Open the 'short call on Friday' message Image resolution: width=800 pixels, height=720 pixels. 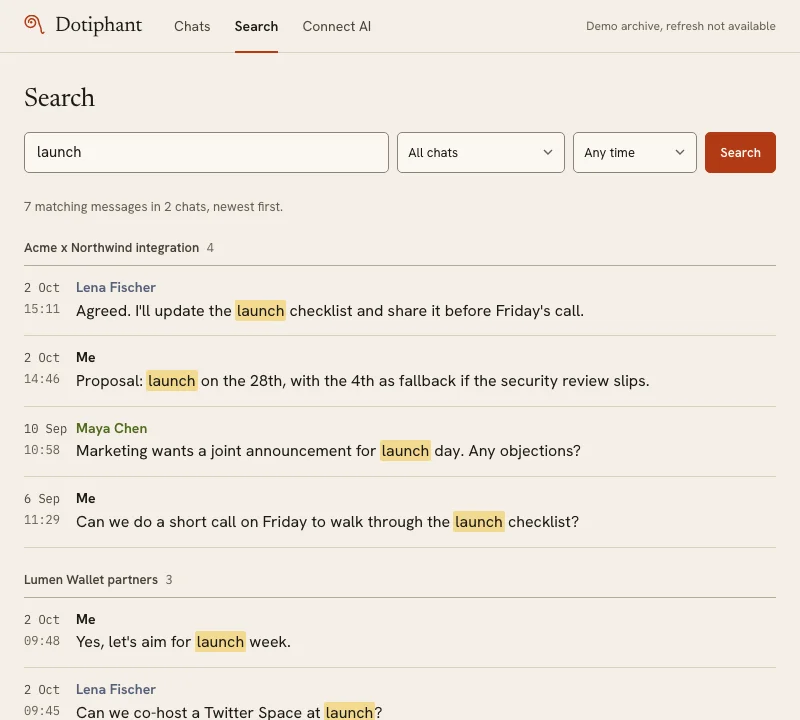(400, 512)
